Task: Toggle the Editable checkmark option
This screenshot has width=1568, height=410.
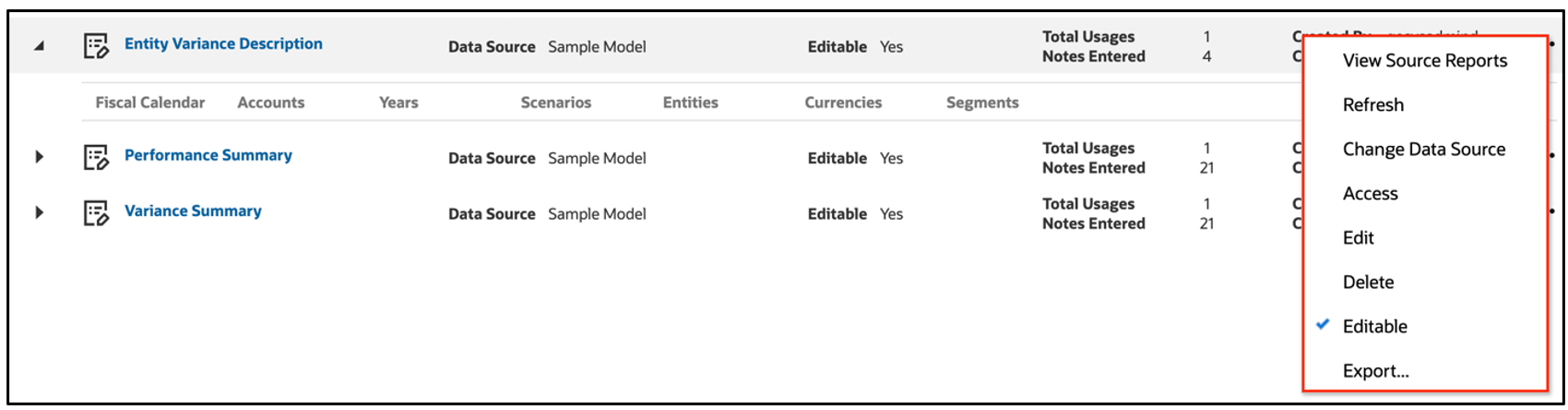Action: [x=1374, y=326]
